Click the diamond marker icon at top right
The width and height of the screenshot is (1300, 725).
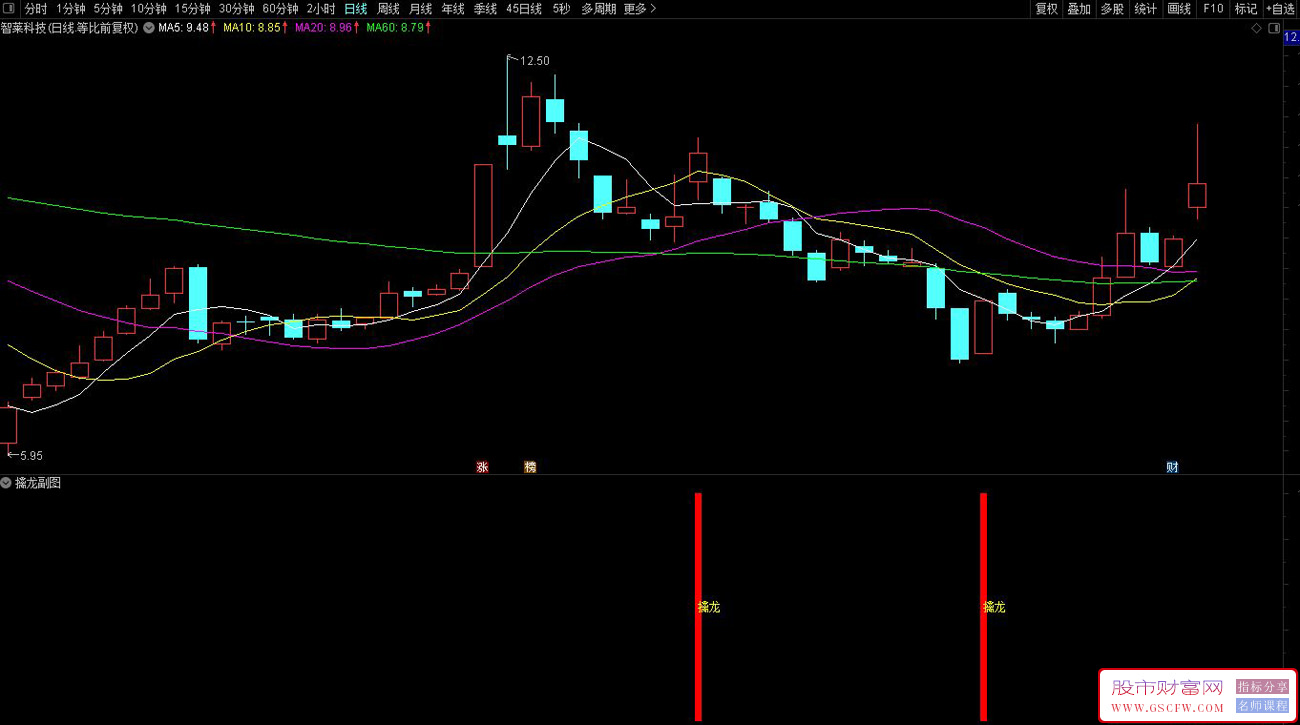1257,28
